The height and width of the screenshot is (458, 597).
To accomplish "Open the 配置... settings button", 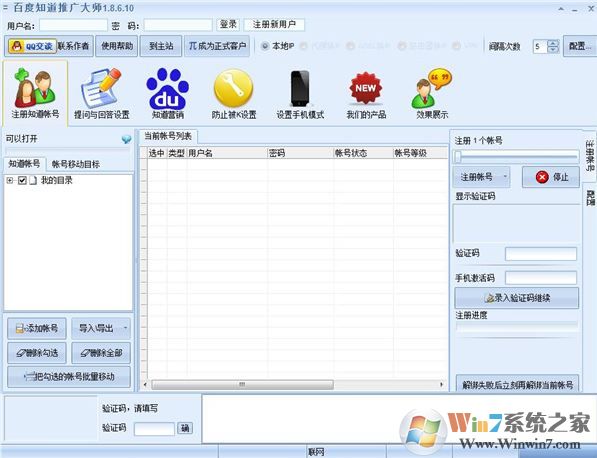I will [580, 46].
